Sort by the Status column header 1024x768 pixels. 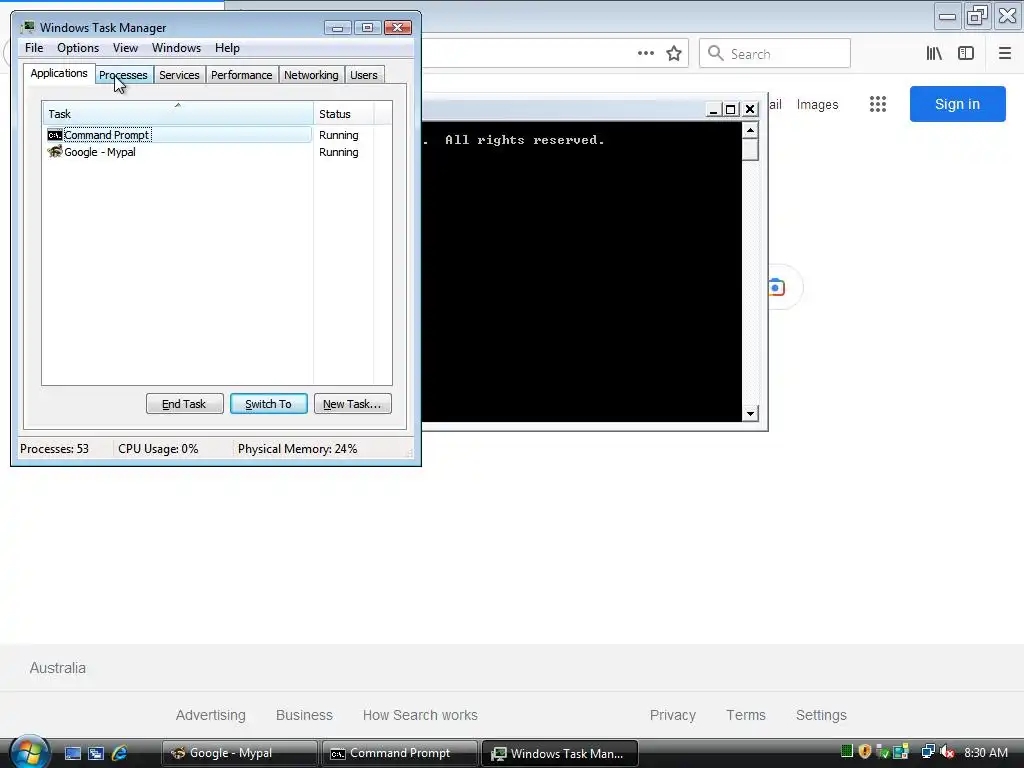click(x=344, y=114)
